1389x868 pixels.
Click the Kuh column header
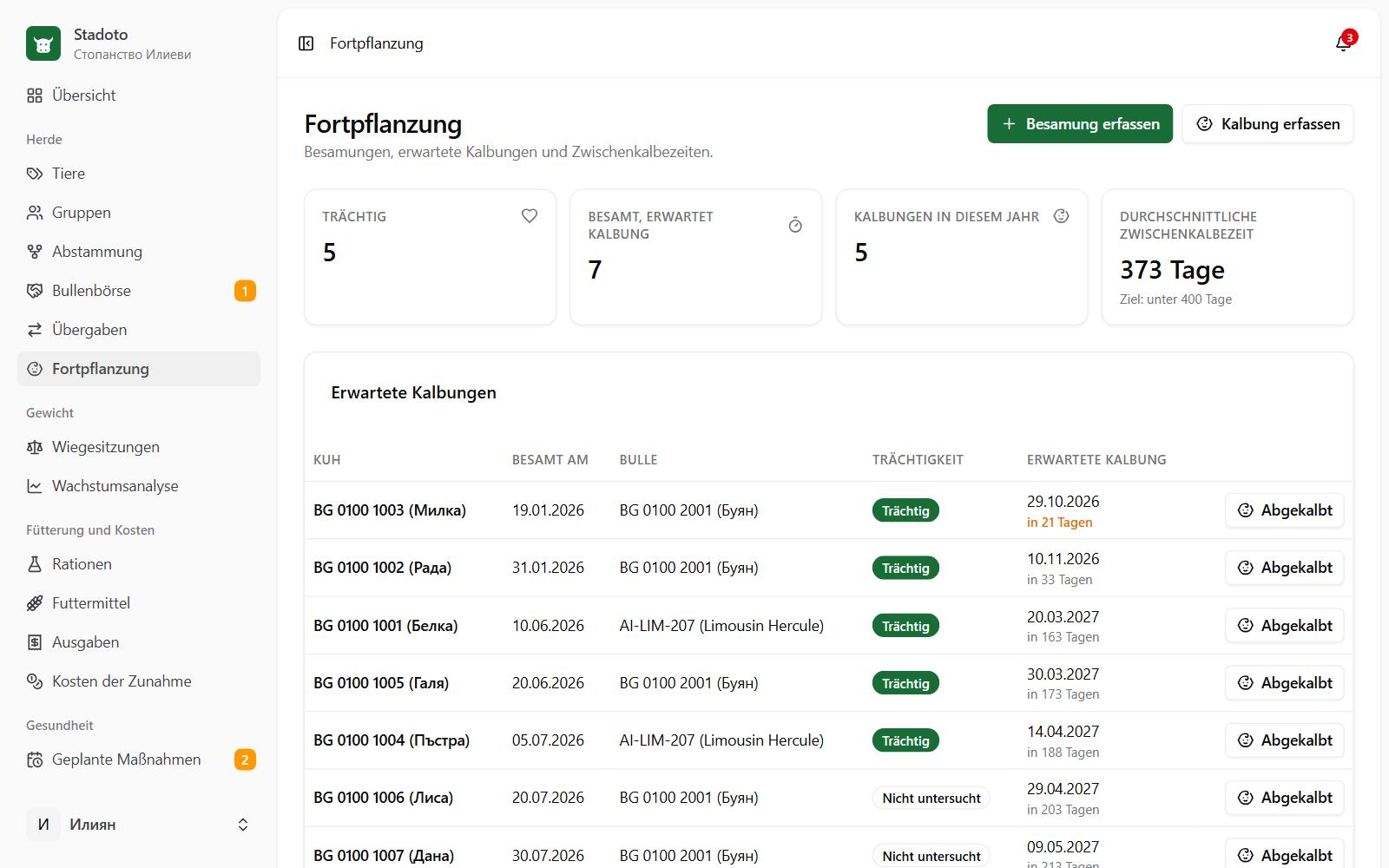coord(326,460)
